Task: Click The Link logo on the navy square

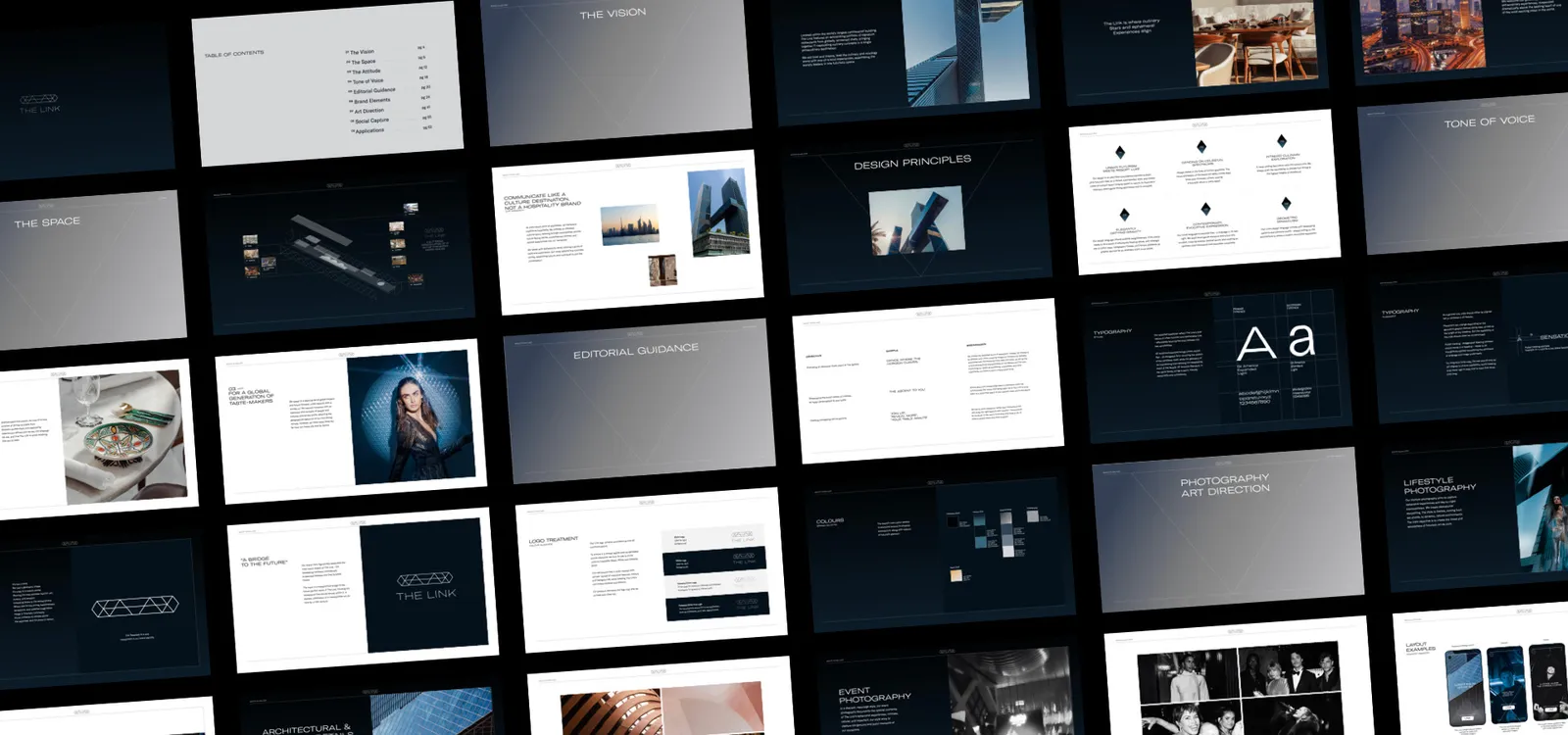Action: tap(426, 586)
